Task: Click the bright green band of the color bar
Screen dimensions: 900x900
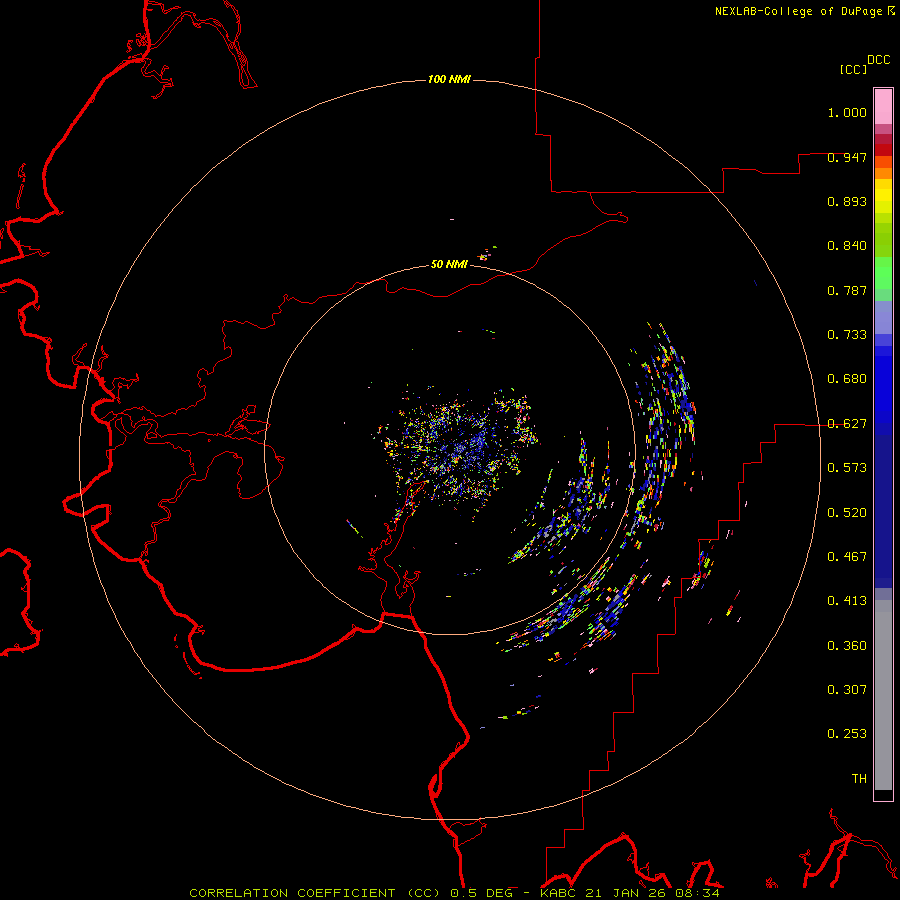Action: click(x=883, y=273)
